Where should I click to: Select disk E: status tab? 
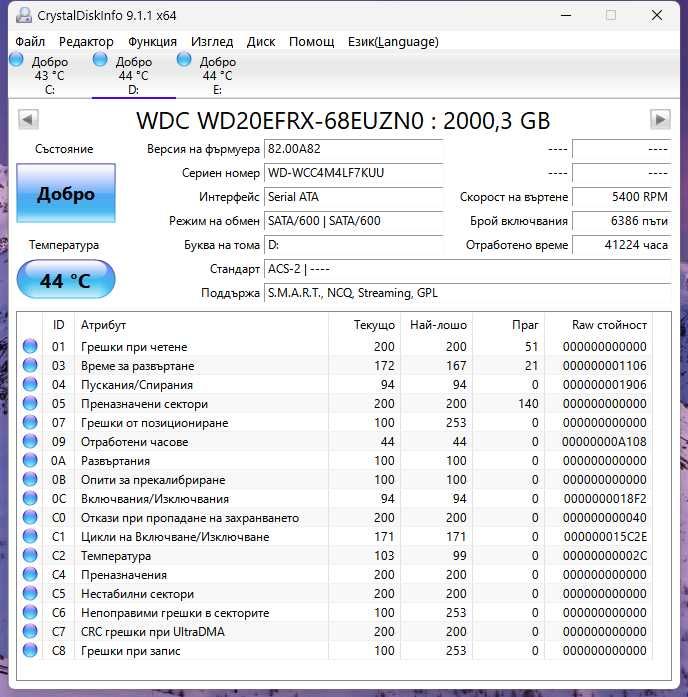click(x=217, y=75)
